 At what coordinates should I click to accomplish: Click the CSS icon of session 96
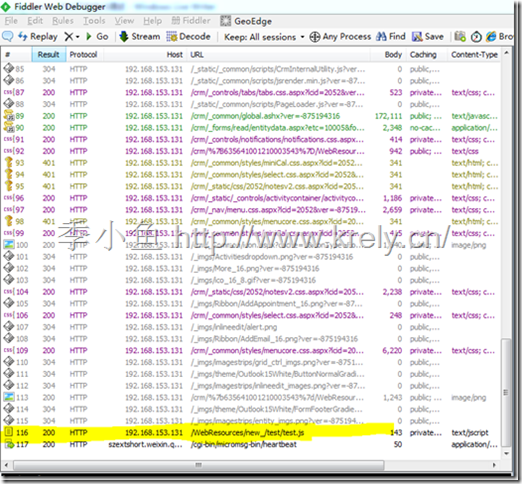8,198
